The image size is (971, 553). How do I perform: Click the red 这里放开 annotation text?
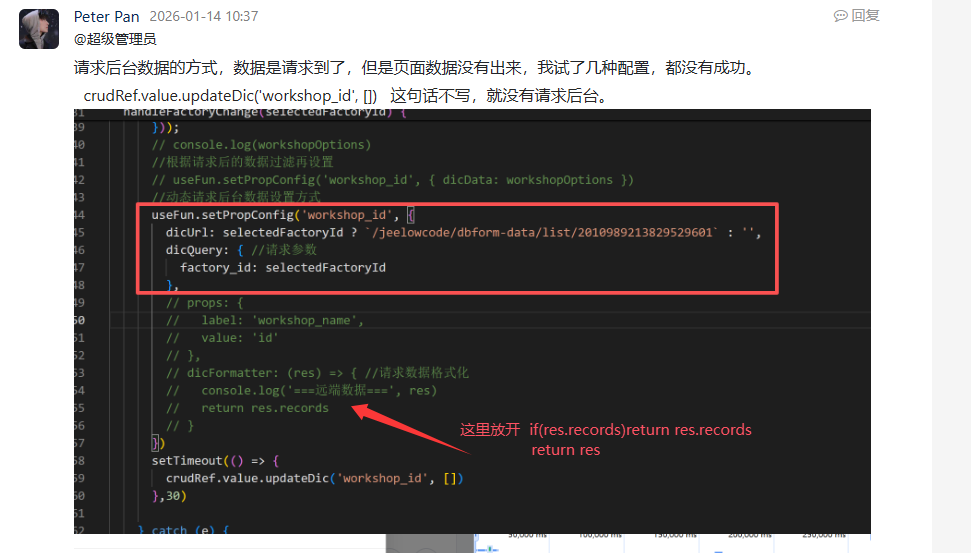click(x=489, y=430)
